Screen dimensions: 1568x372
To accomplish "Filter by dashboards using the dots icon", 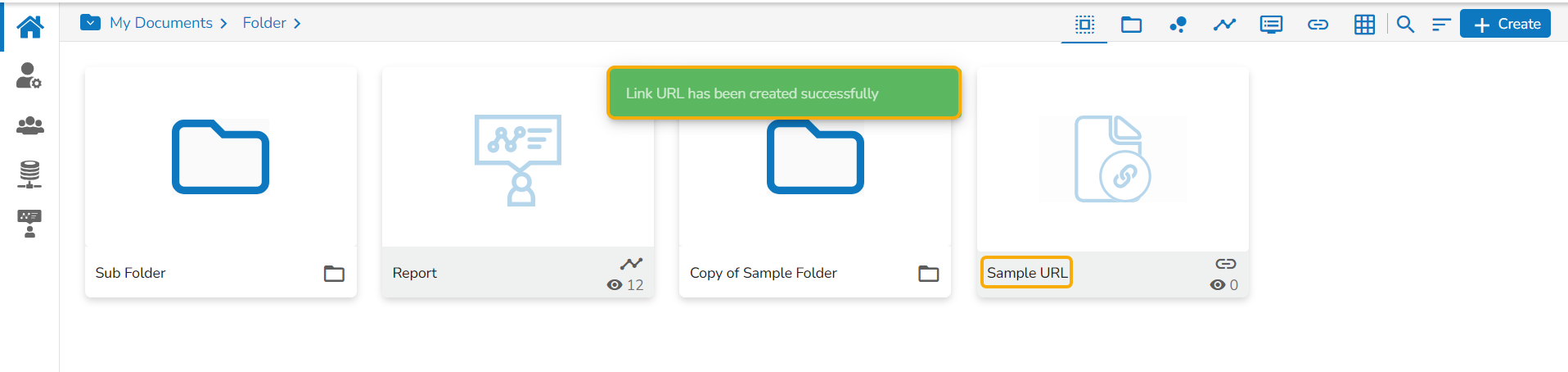I will pos(1178,25).
